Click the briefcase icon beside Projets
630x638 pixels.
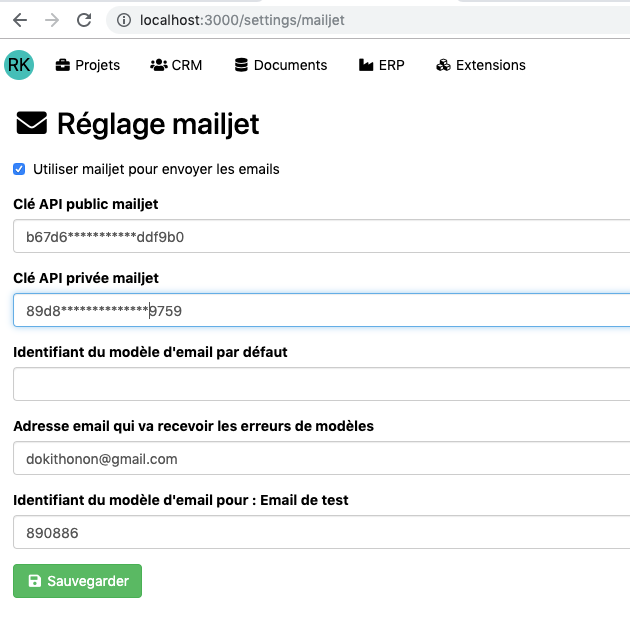63,65
